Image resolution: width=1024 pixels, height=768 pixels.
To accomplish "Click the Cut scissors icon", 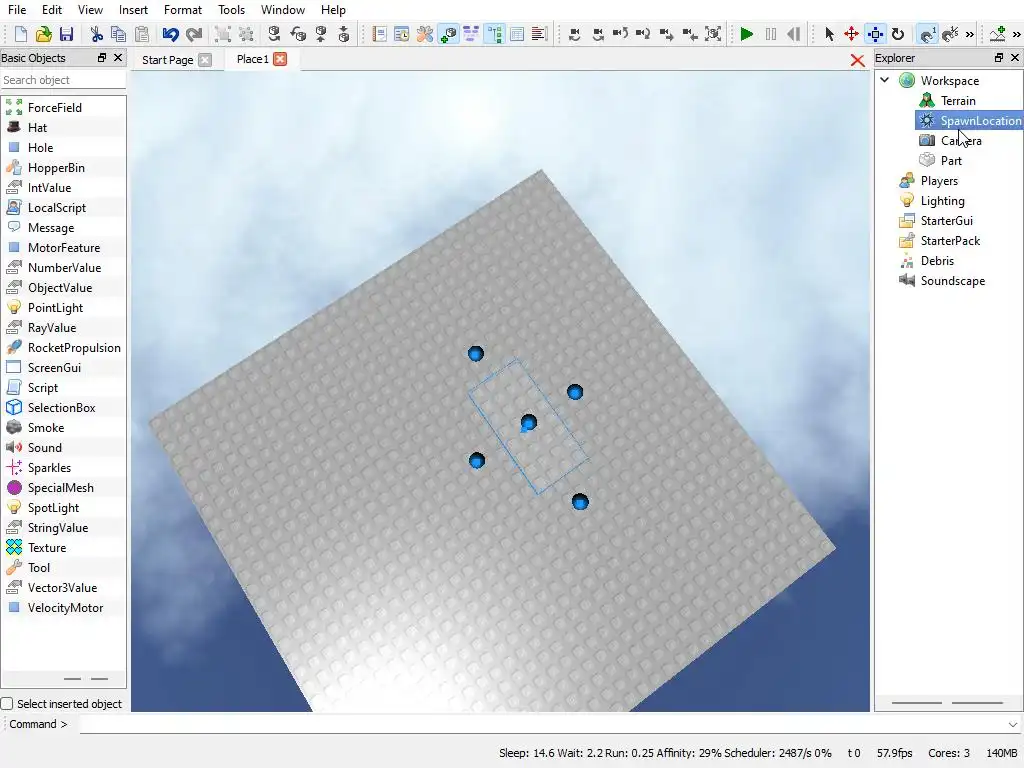I will 96,34.
